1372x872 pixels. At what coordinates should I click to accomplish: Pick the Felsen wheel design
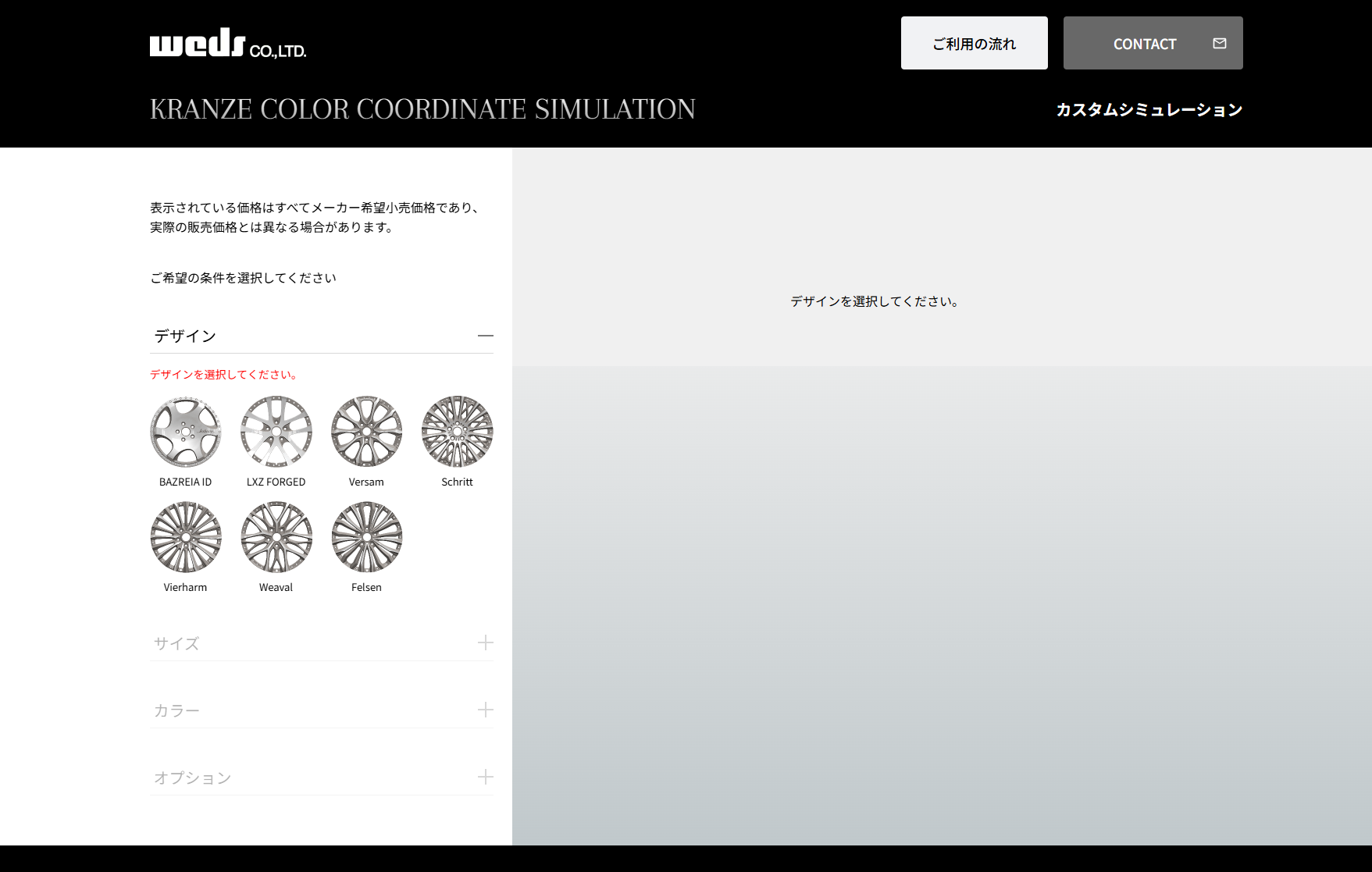click(366, 536)
